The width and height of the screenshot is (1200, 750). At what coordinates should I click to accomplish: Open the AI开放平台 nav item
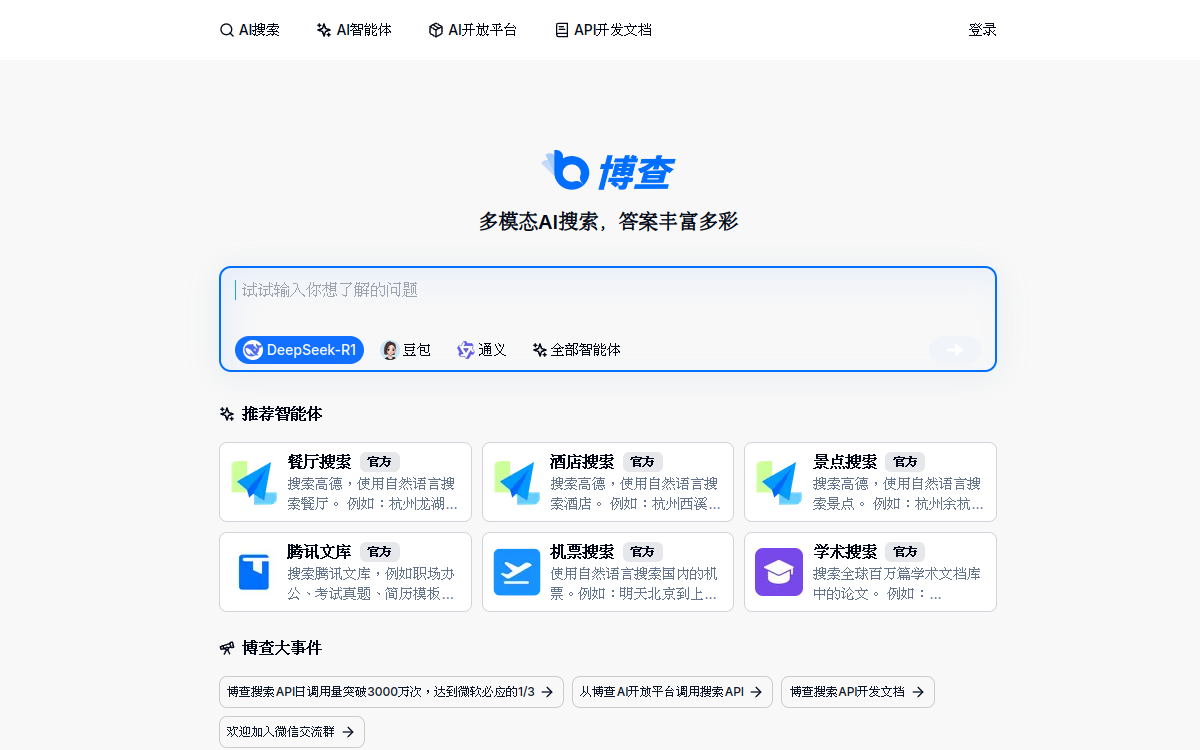point(473,30)
